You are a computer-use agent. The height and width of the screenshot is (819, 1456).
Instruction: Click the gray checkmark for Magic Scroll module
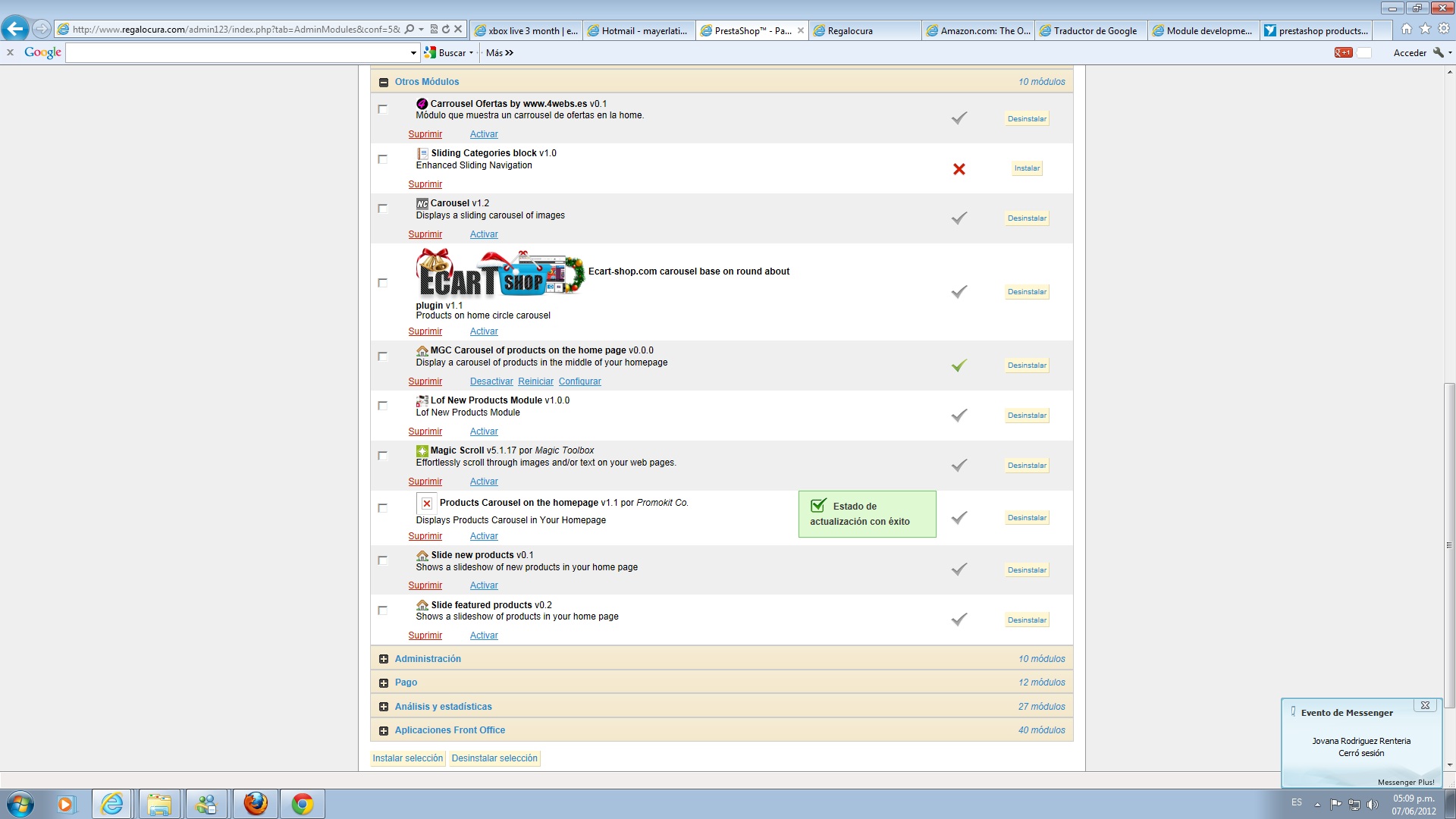959,466
